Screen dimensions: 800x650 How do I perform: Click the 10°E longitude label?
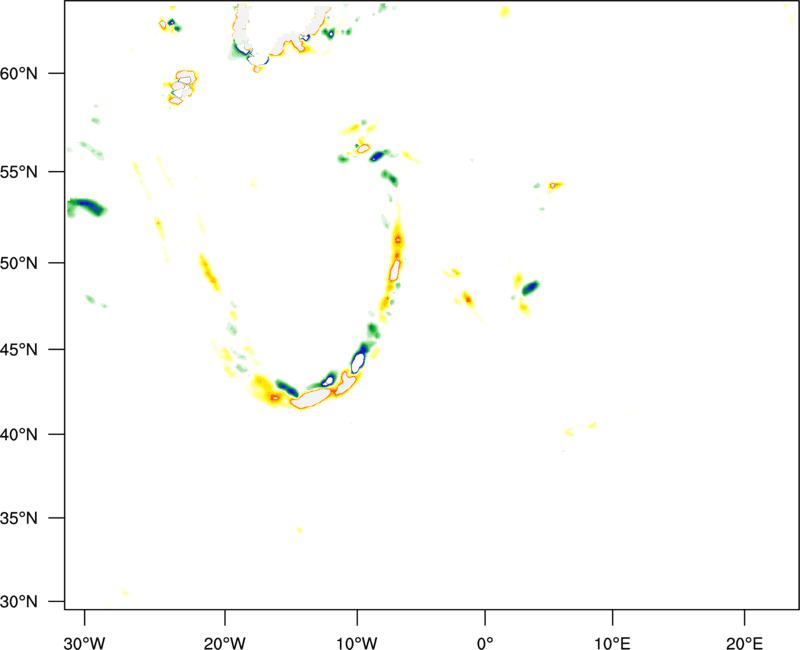coord(612,643)
